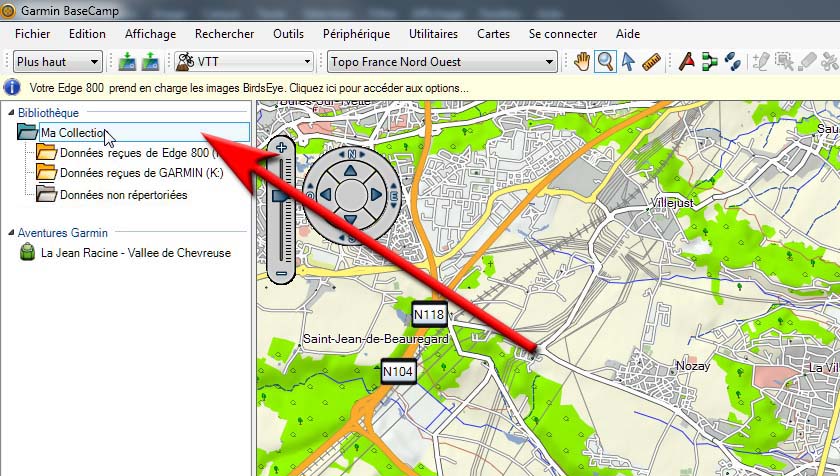Collapse the Bibliothèque section
The height and width of the screenshot is (476, 840).
11,112
